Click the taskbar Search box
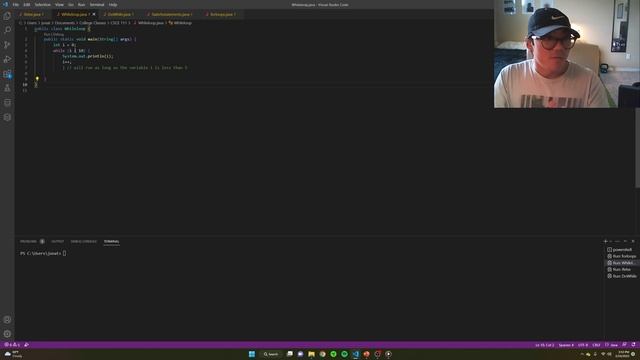This screenshot has width=640, height=360. tap(271, 354)
